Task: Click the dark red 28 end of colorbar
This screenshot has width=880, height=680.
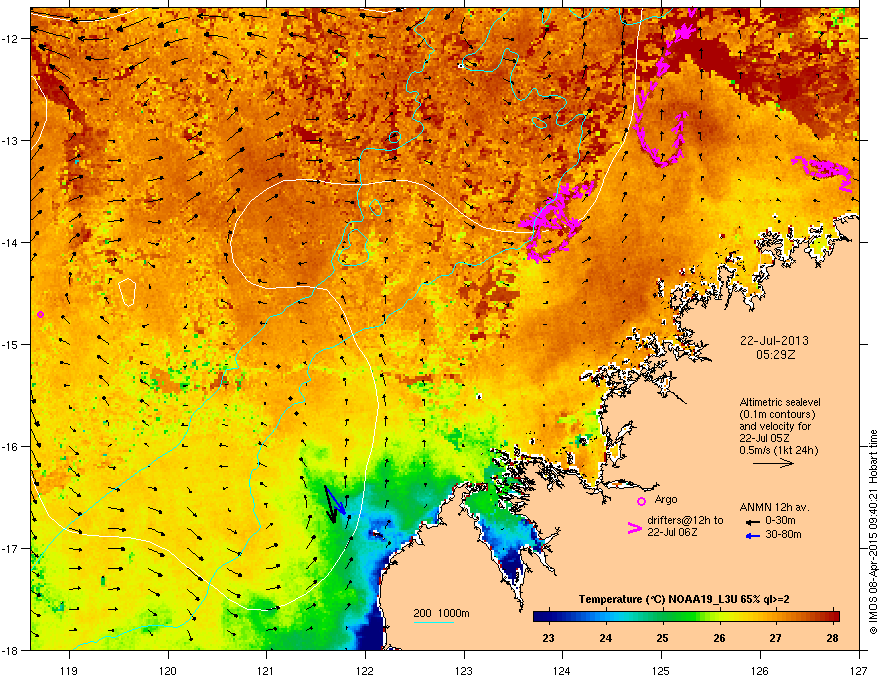Action: 832,617
